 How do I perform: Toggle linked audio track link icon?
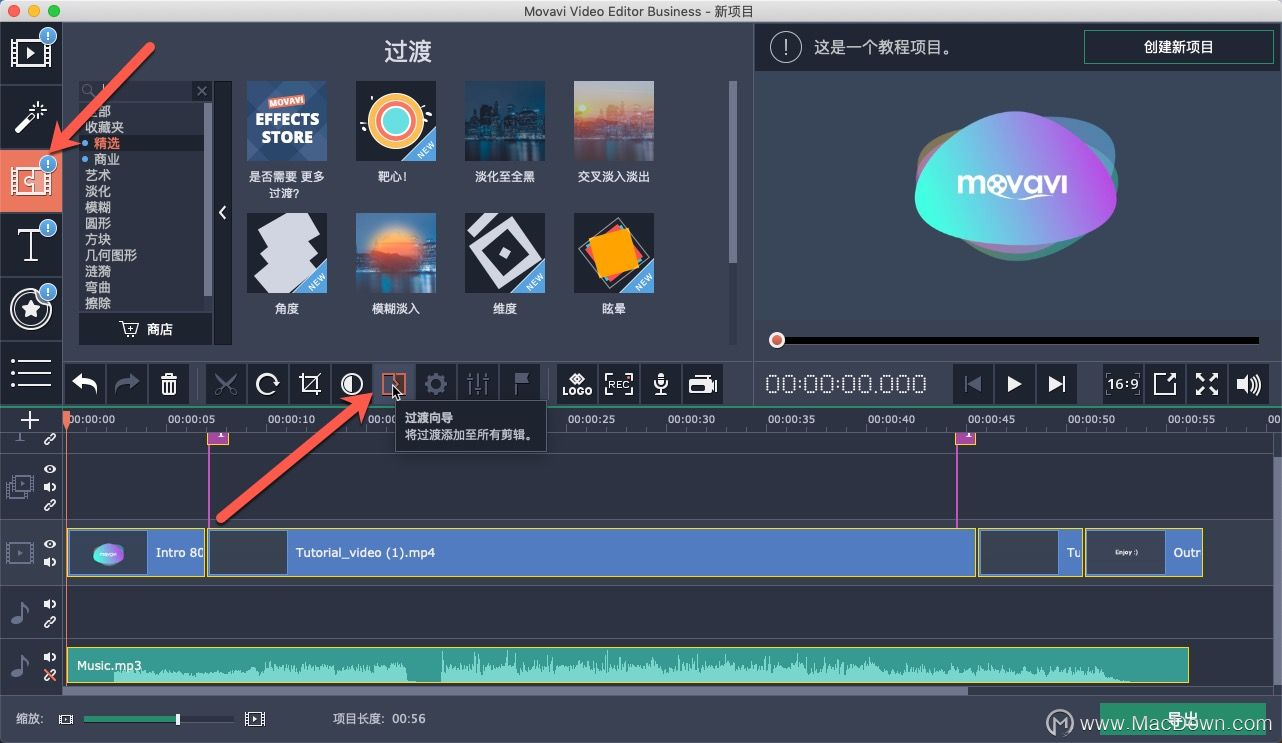point(50,622)
